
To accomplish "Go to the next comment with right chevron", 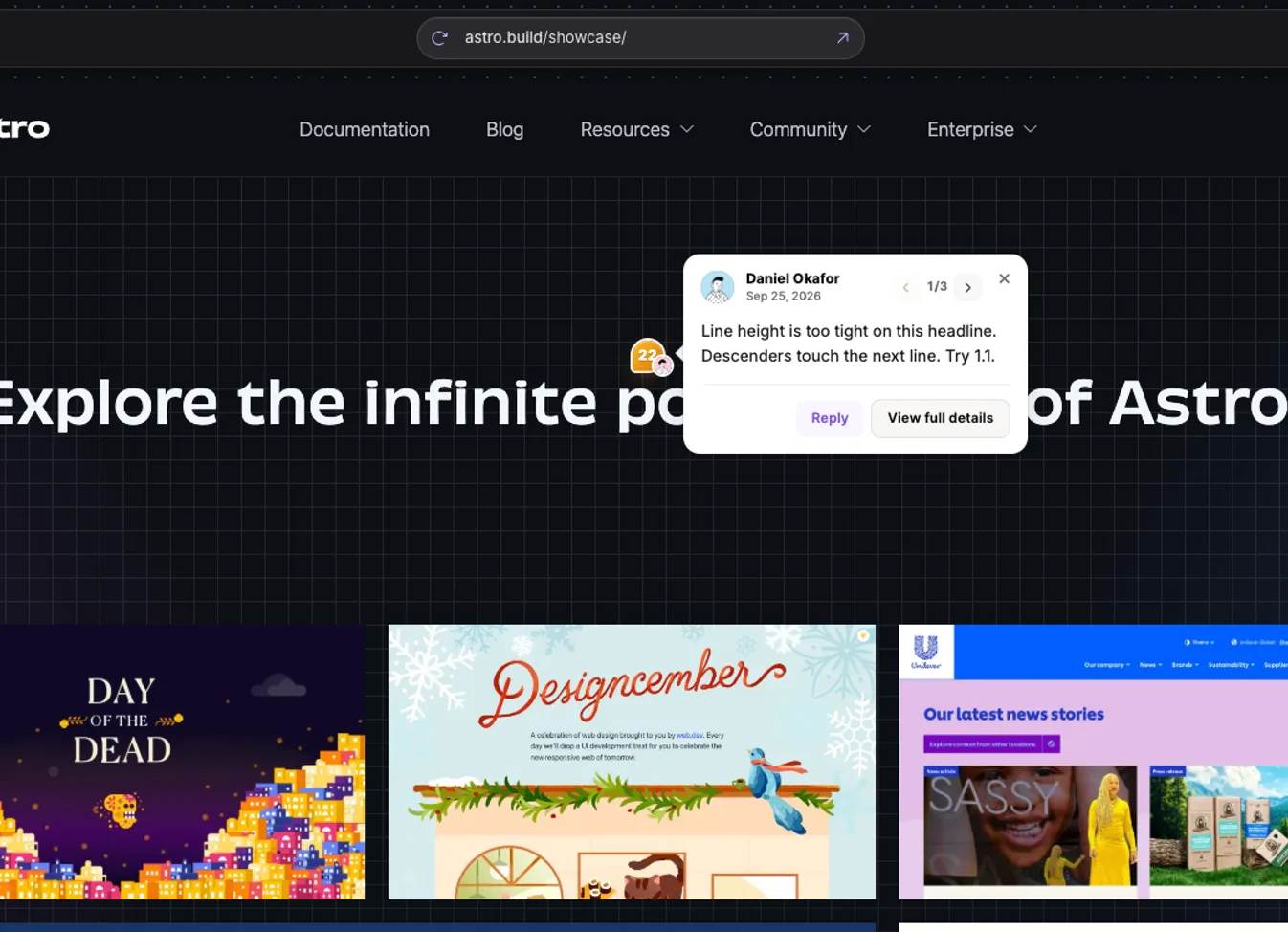I will tap(968, 287).
